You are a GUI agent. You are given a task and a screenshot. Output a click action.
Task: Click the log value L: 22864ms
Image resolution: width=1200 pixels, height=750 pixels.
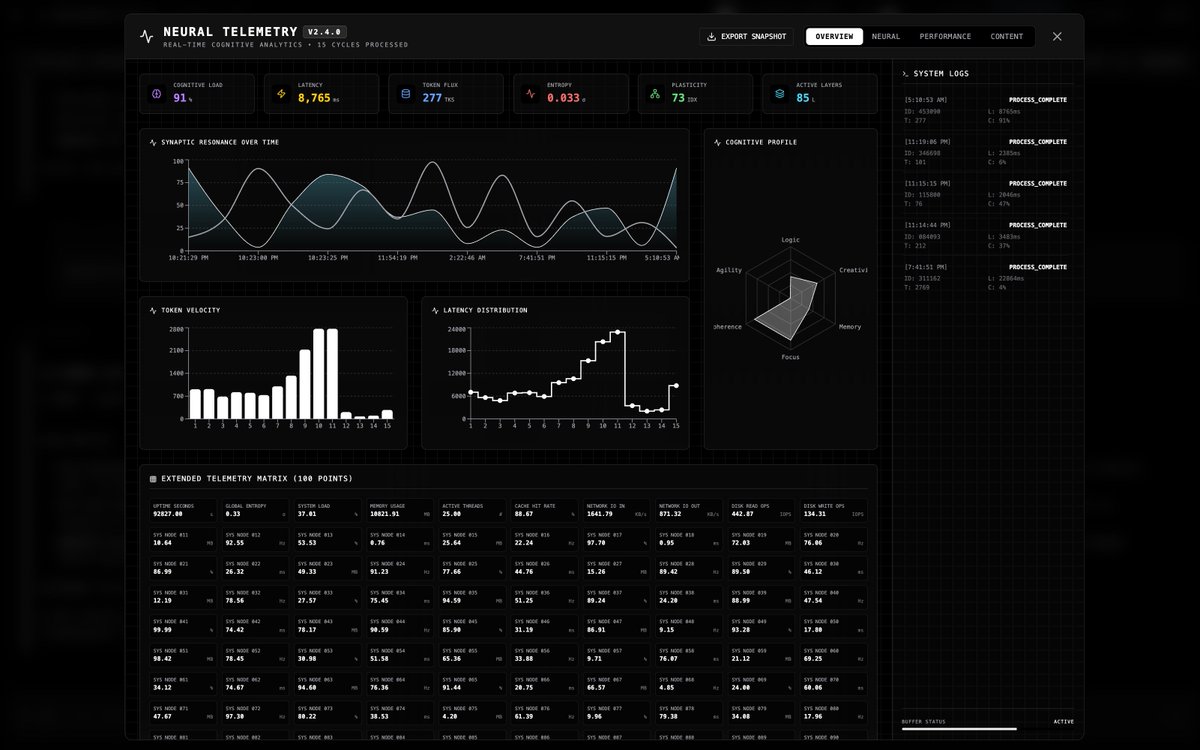click(1006, 278)
